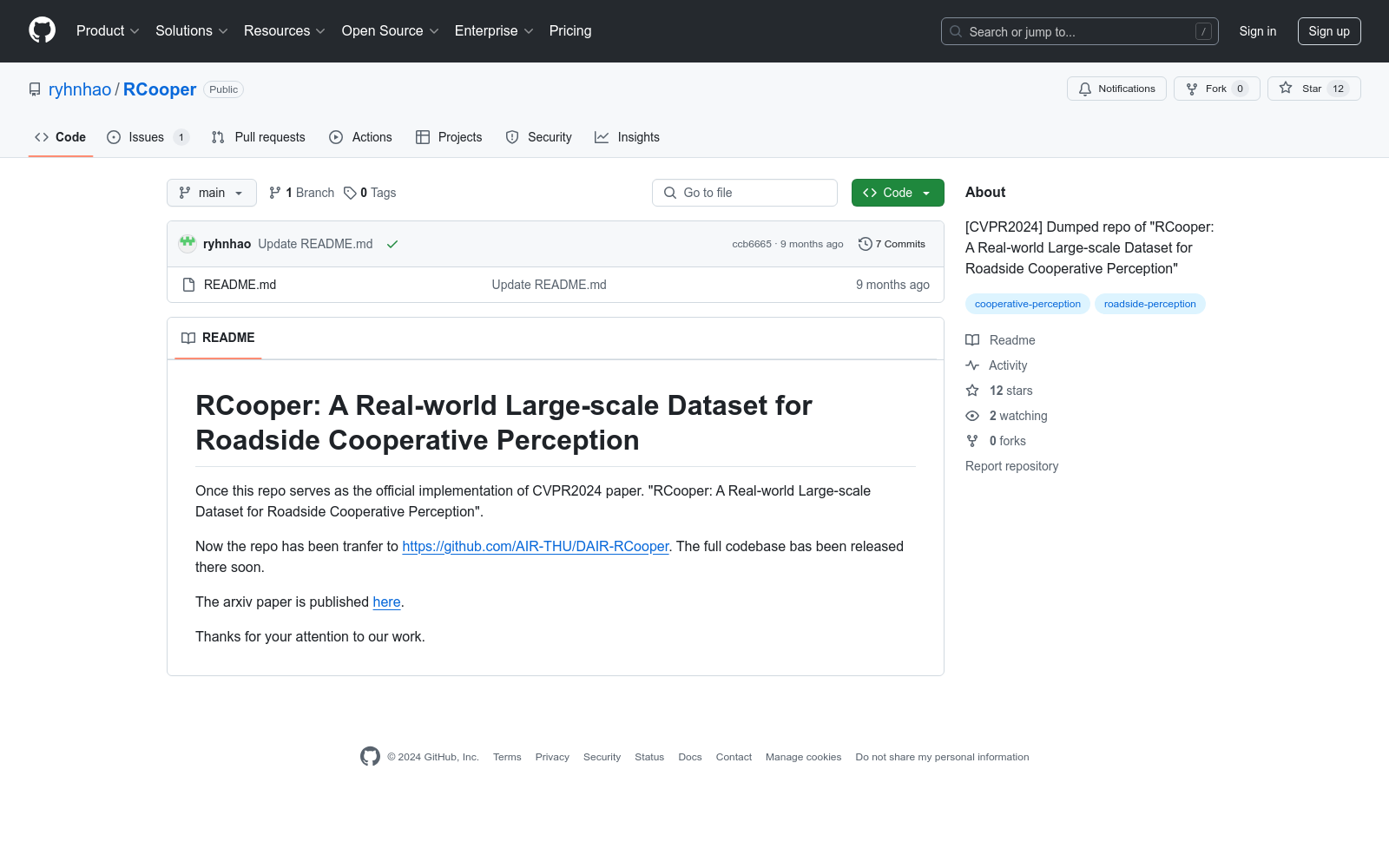View the 7 Commits history

892,244
